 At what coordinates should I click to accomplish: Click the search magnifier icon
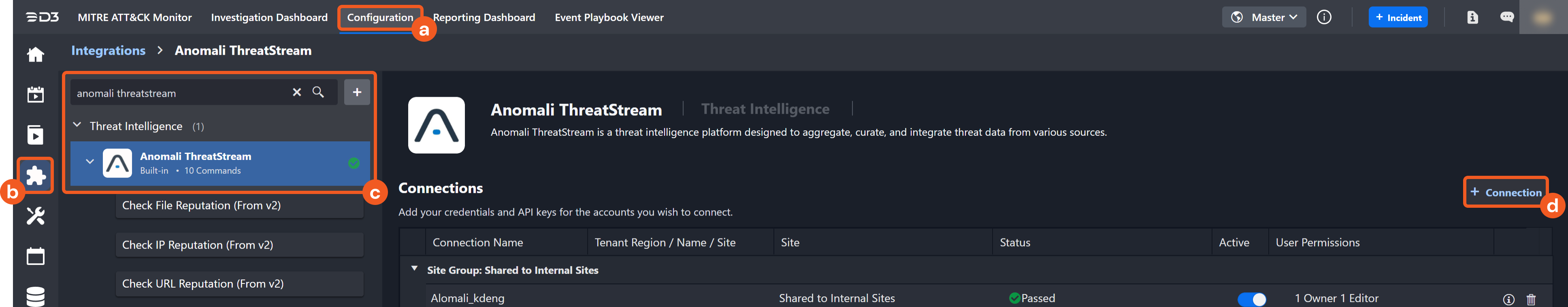pyautogui.click(x=318, y=92)
